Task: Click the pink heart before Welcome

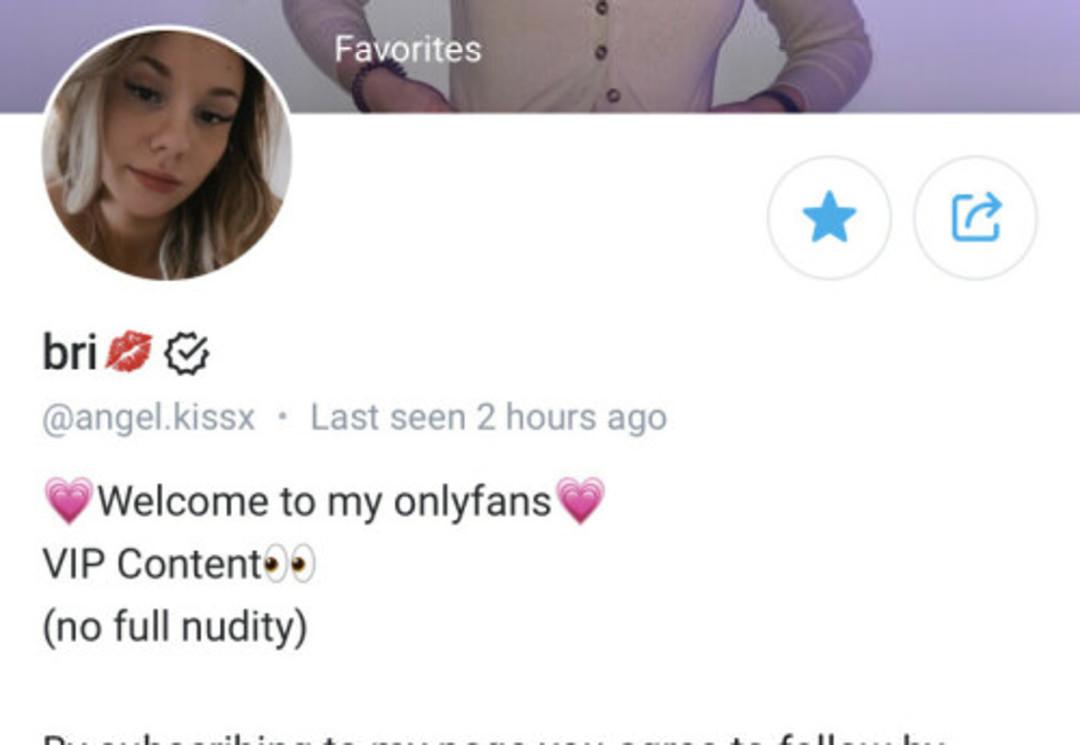Action: 68,501
